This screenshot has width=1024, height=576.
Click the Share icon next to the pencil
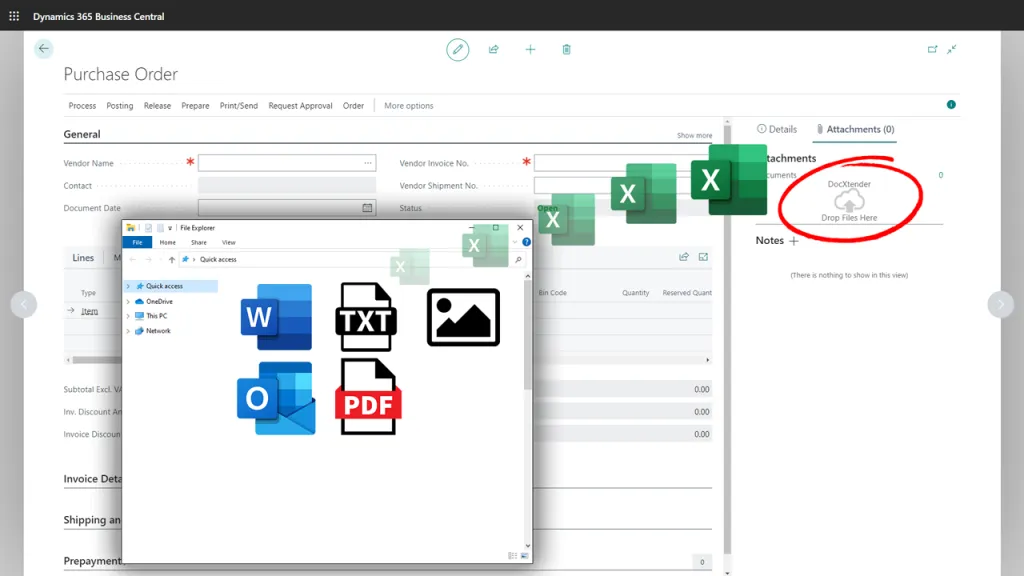pos(493,49)
